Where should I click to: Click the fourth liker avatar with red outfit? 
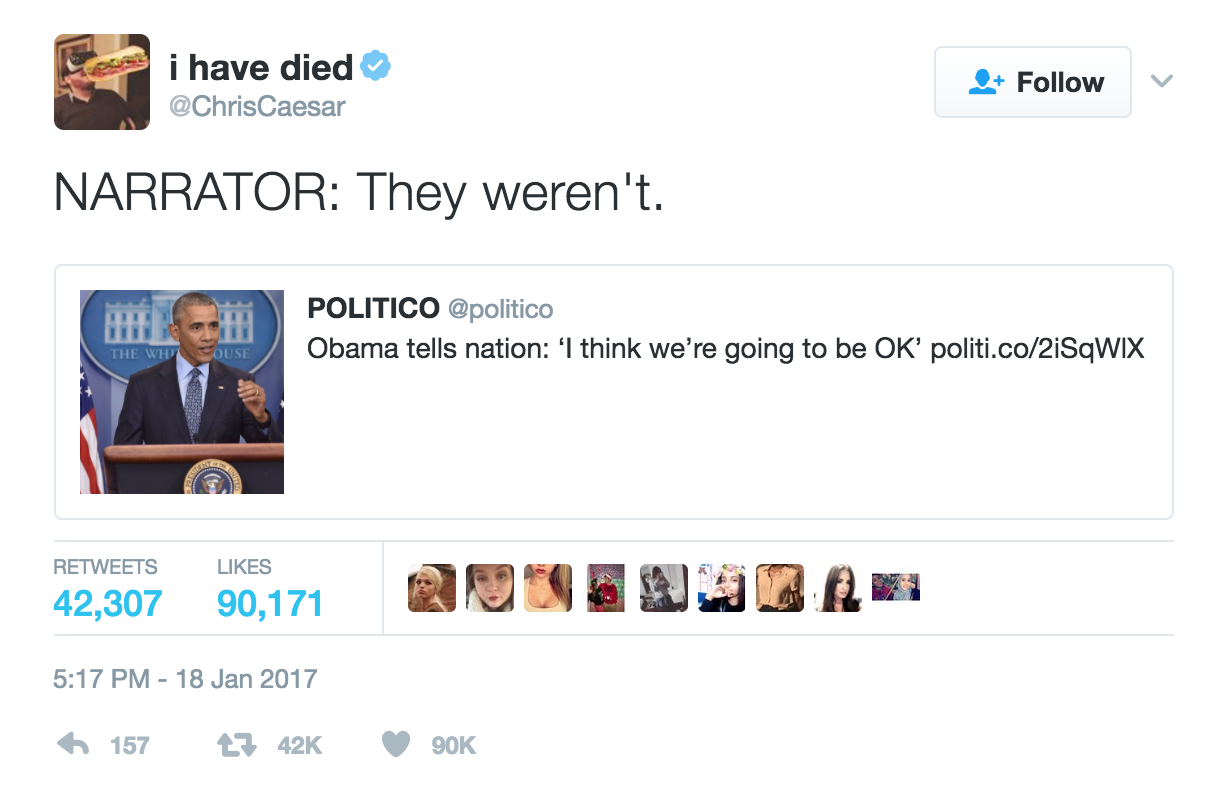[606, 588]
